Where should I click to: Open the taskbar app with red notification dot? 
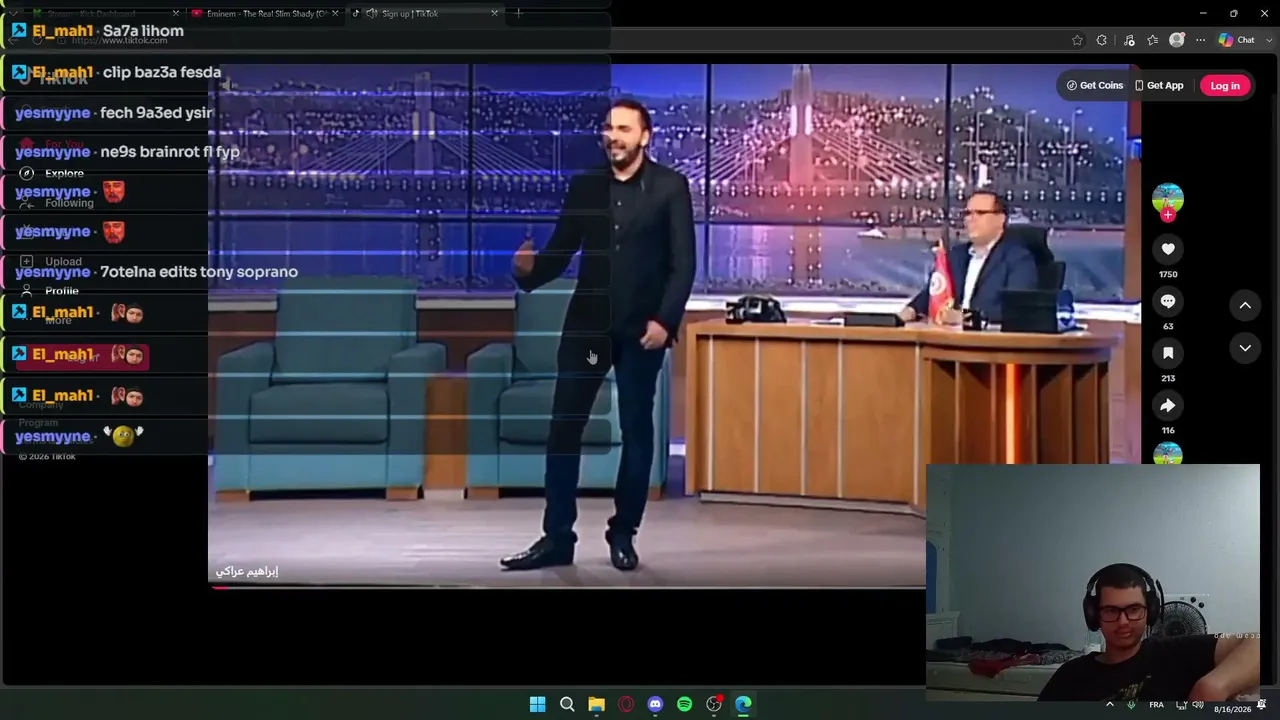point(714,704)
